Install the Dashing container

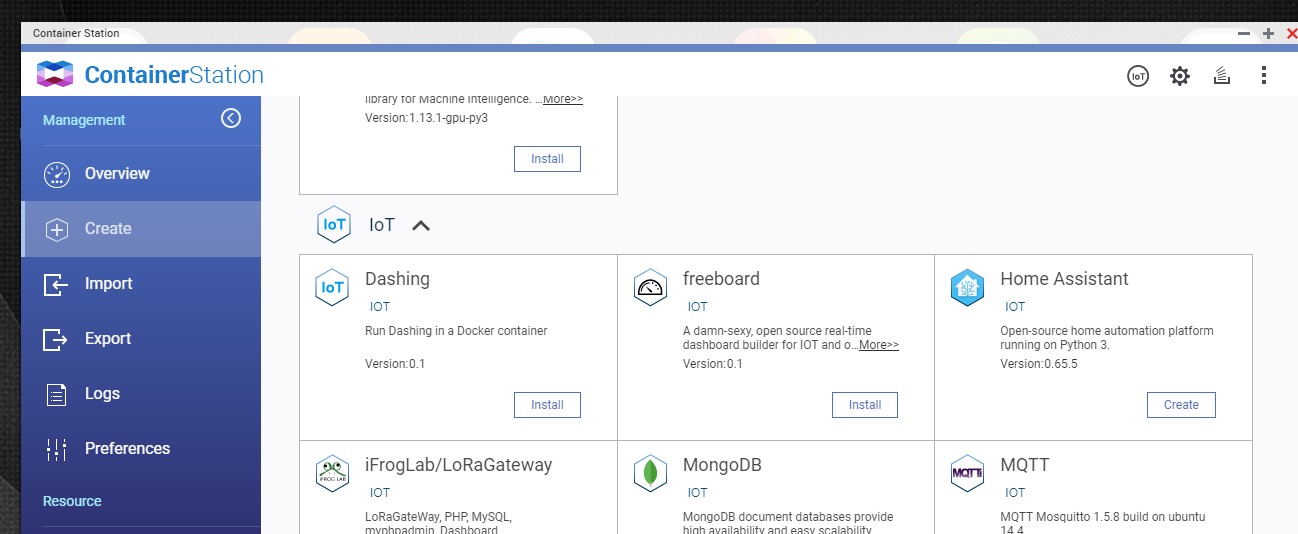click(547, 405)
